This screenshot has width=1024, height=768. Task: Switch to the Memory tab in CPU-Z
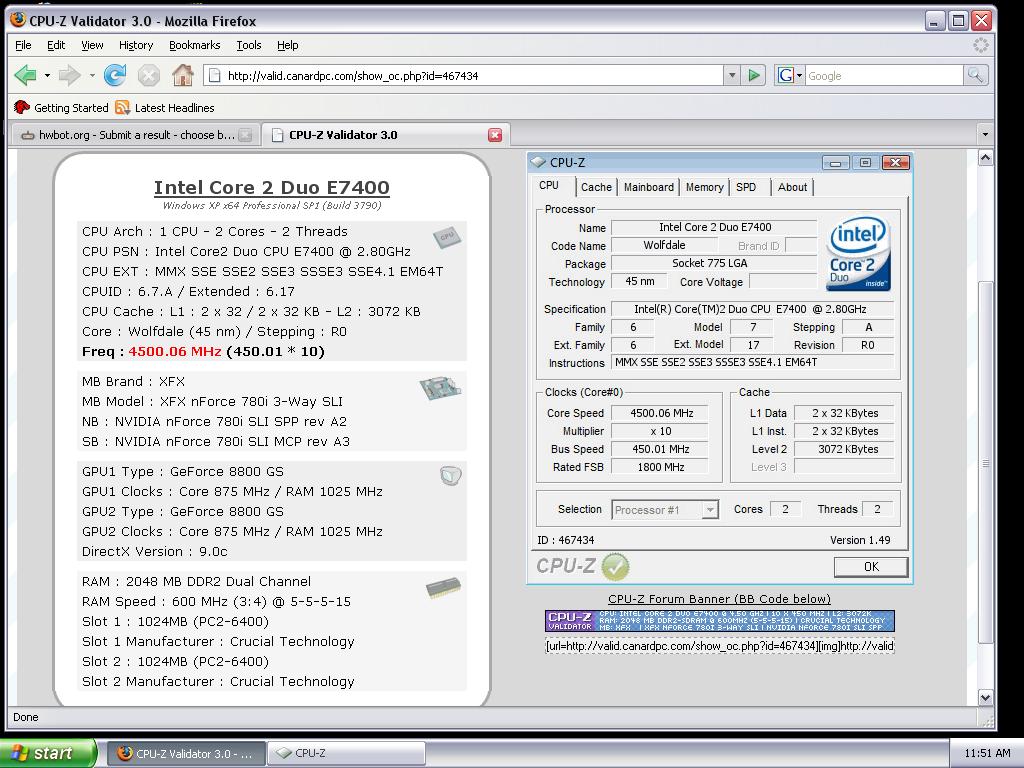tap(705, 187)
